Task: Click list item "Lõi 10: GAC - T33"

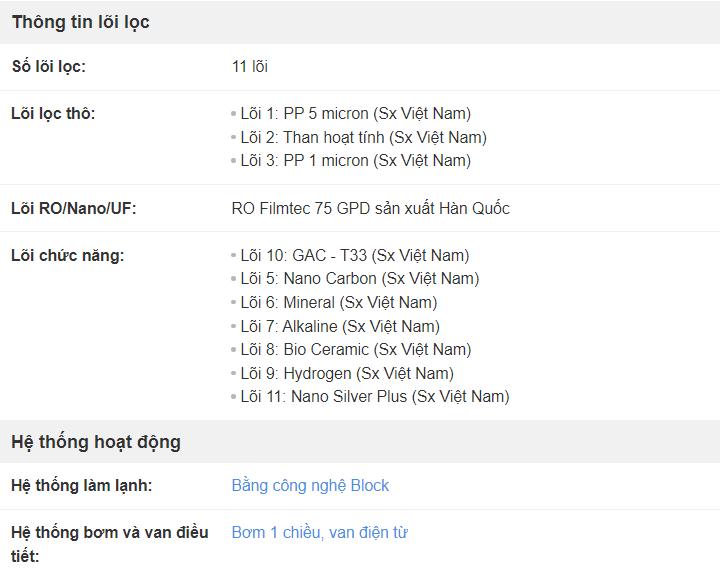Action: [354, 255]
